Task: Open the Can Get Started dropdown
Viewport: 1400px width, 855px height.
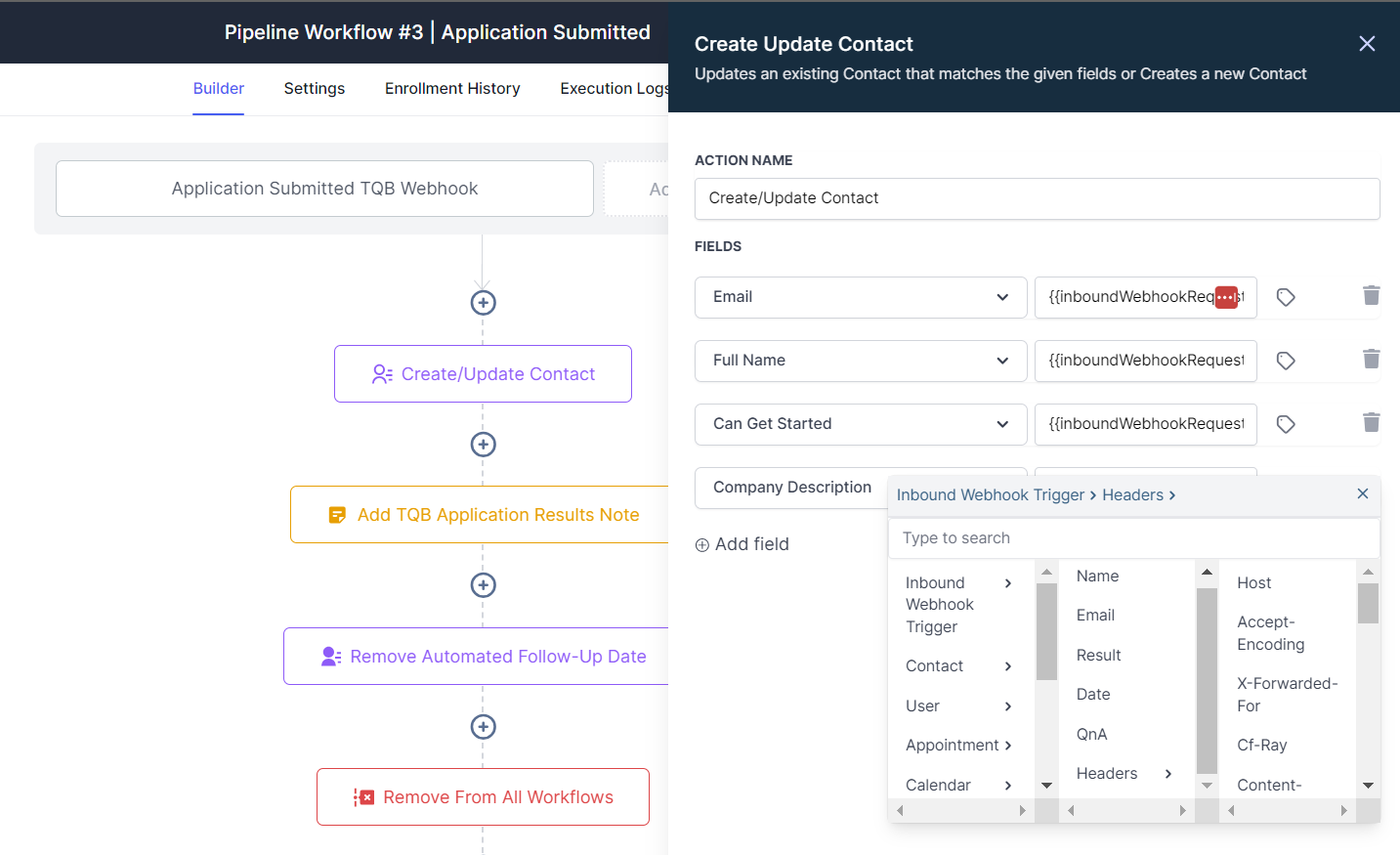Action: (x=861, y=424)
